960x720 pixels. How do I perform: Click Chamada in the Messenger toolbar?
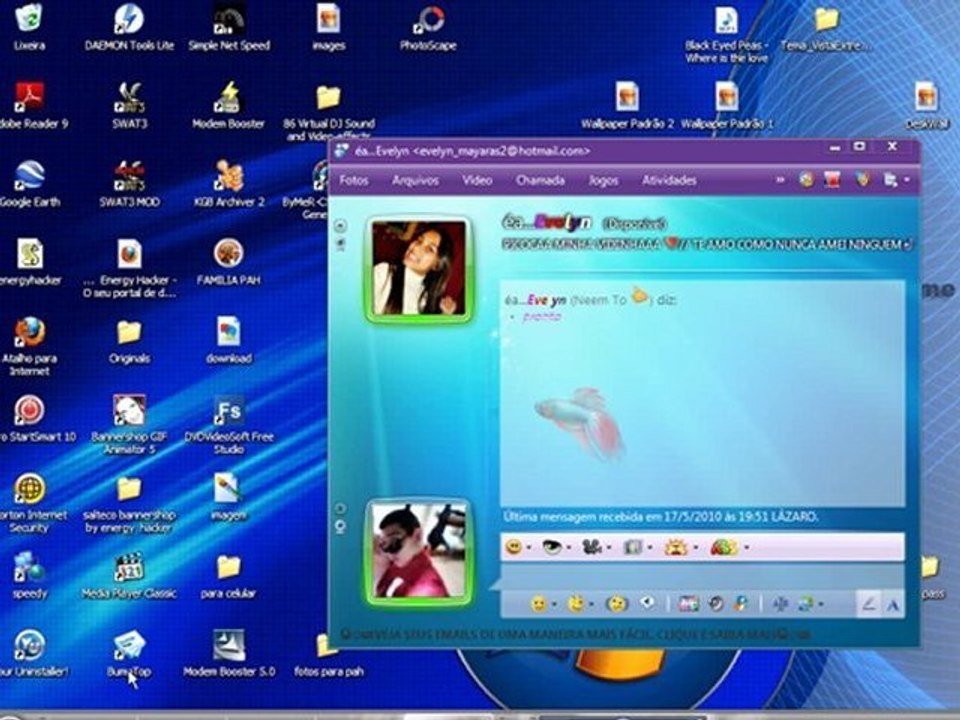pyautogui.click(x=540, y=180)
